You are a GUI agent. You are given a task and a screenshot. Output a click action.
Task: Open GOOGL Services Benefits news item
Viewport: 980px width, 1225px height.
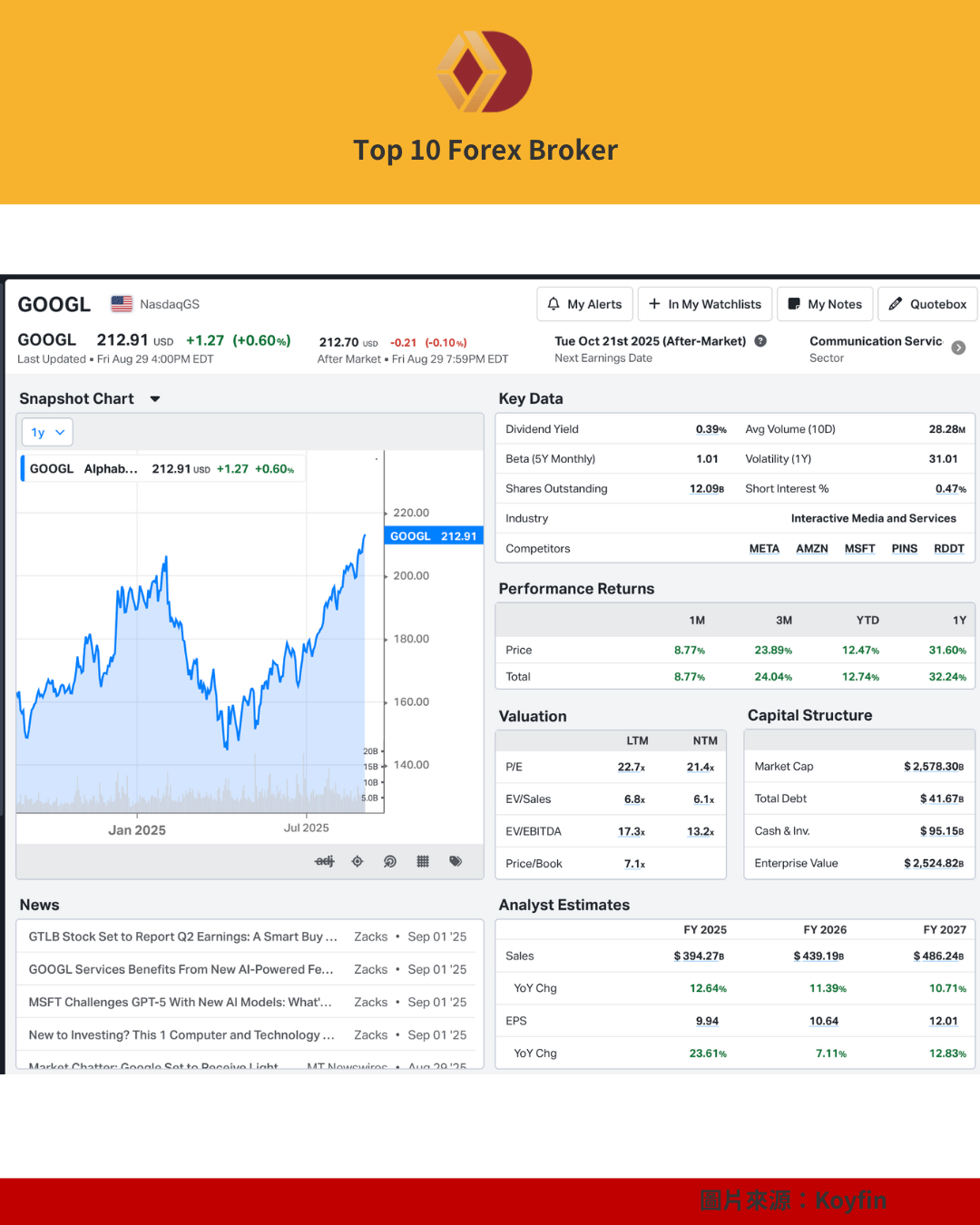(250, 969)
